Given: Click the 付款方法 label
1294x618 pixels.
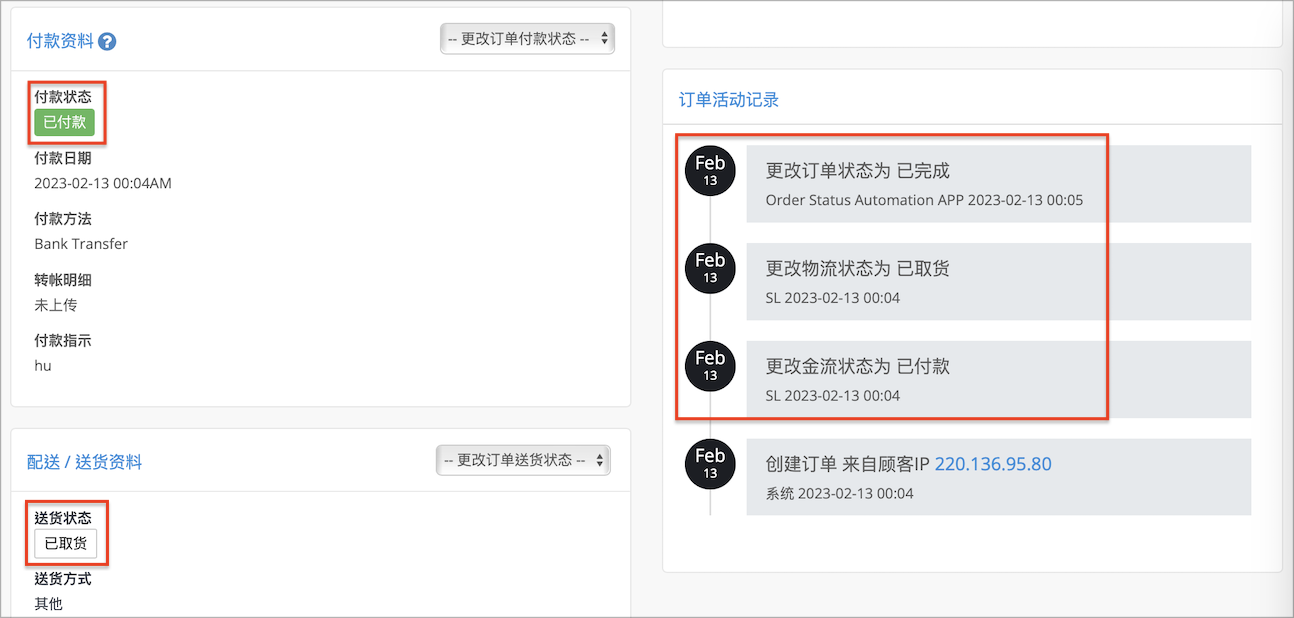Looking at the screenshot, I should click(x=63, y=219).
